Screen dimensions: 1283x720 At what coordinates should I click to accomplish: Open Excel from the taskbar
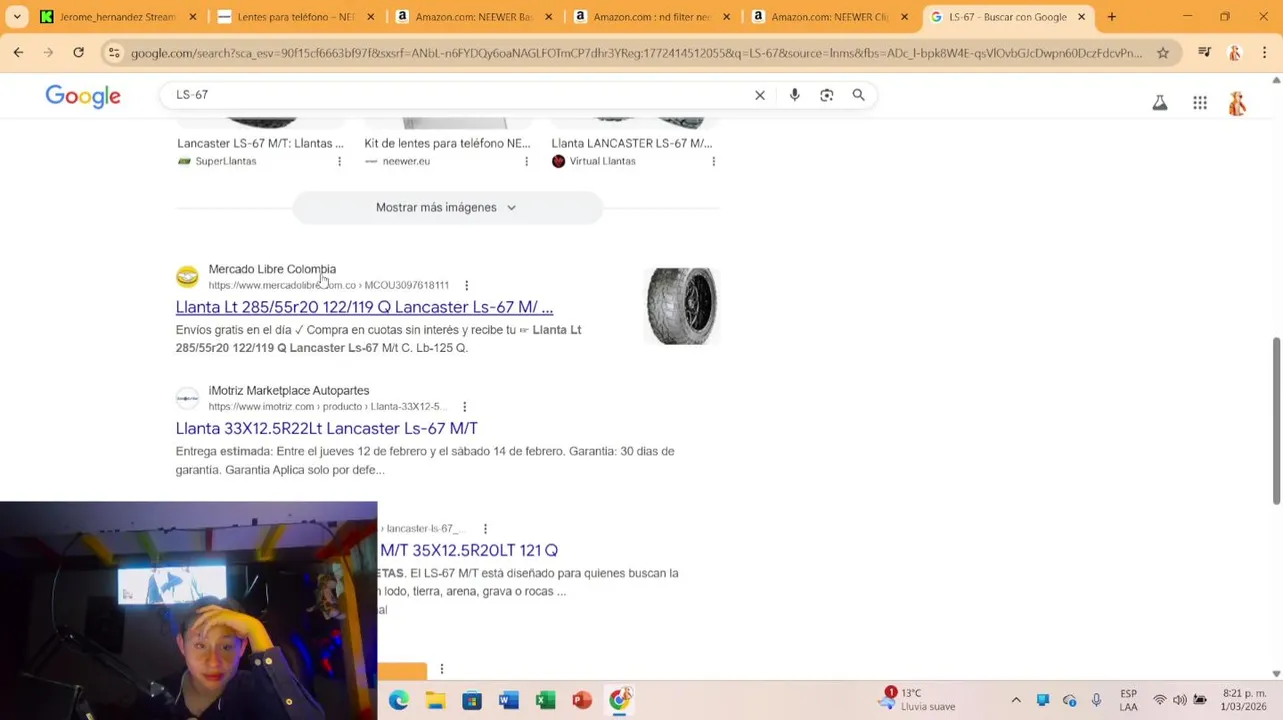point(545,700)
